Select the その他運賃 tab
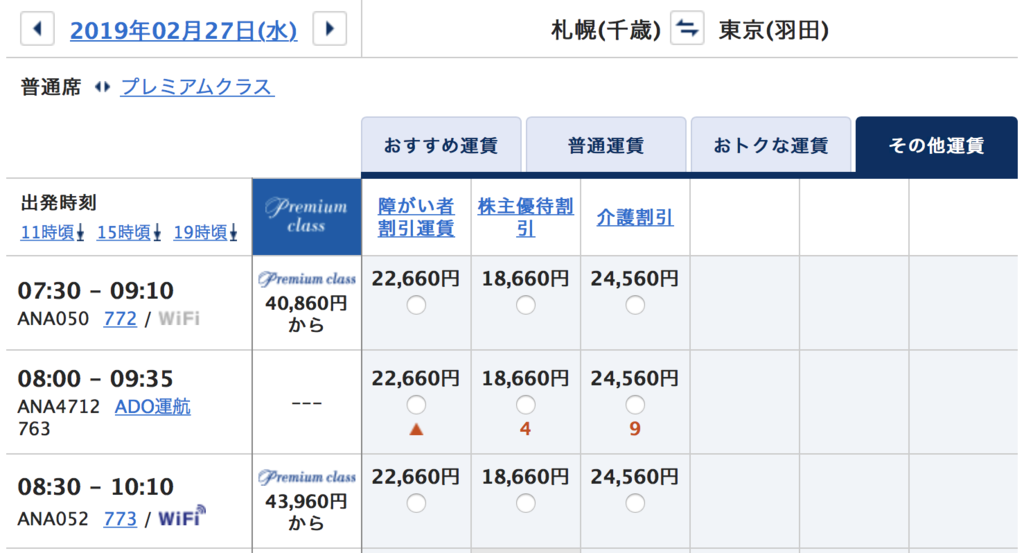Screen dimensions: 1024x553 click(936, 145)
